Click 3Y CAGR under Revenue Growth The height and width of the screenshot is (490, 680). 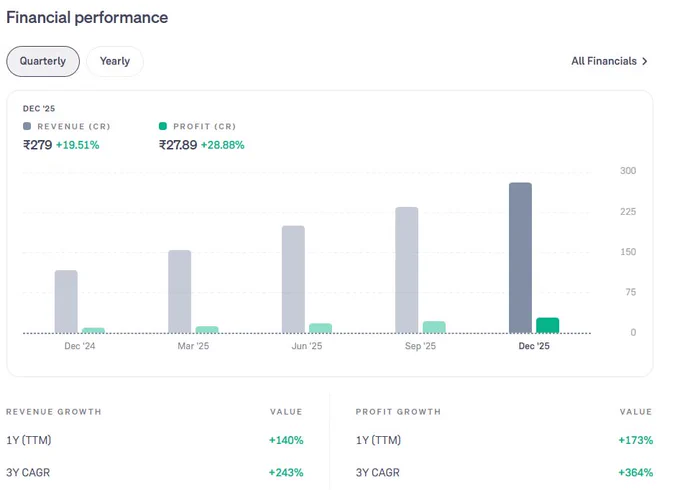[28, 472]
